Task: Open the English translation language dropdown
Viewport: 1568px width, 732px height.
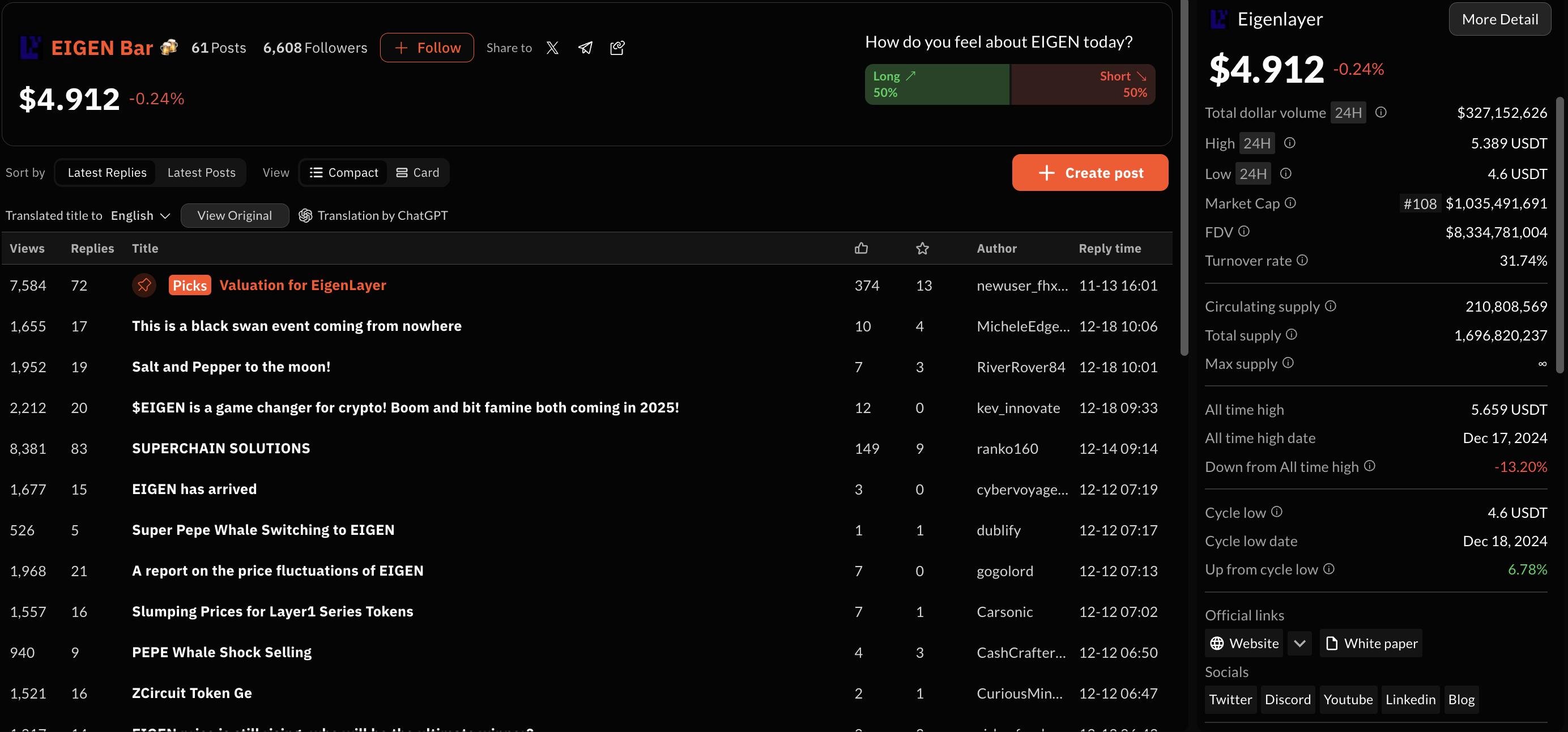Action: coord(140,216)
